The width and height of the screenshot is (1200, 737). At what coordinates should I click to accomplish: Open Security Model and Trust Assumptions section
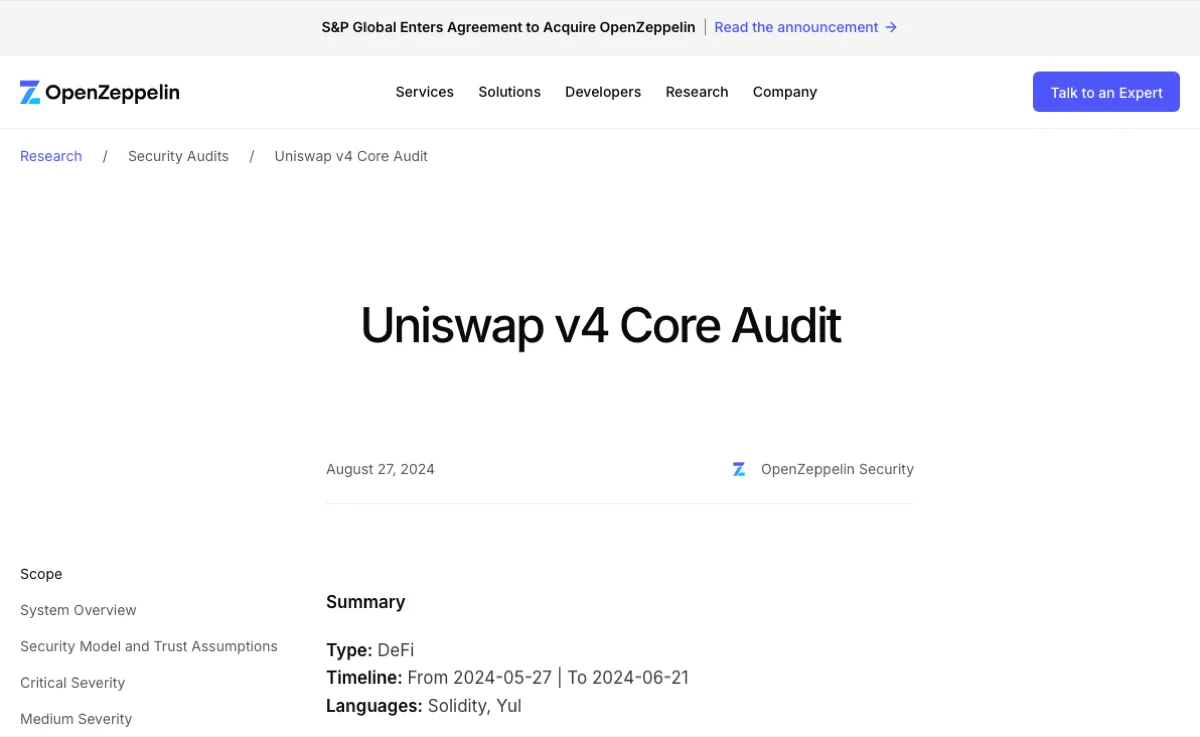pyautogui.click(x=149, y=646)
